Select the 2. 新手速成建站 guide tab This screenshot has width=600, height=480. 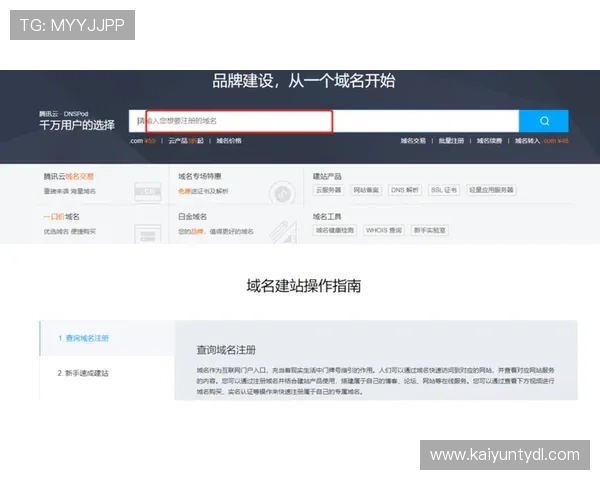[107, 373]
